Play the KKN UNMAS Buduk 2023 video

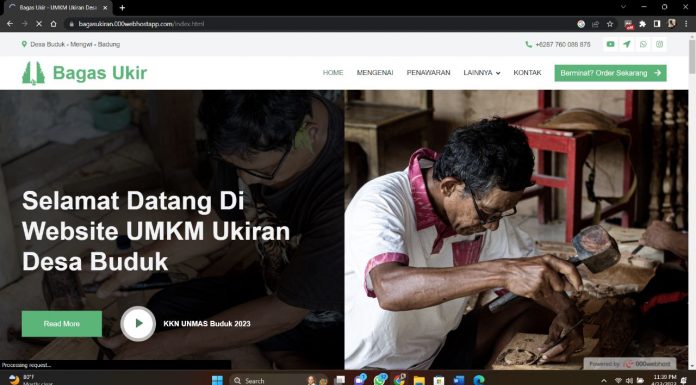click(138, 323)
